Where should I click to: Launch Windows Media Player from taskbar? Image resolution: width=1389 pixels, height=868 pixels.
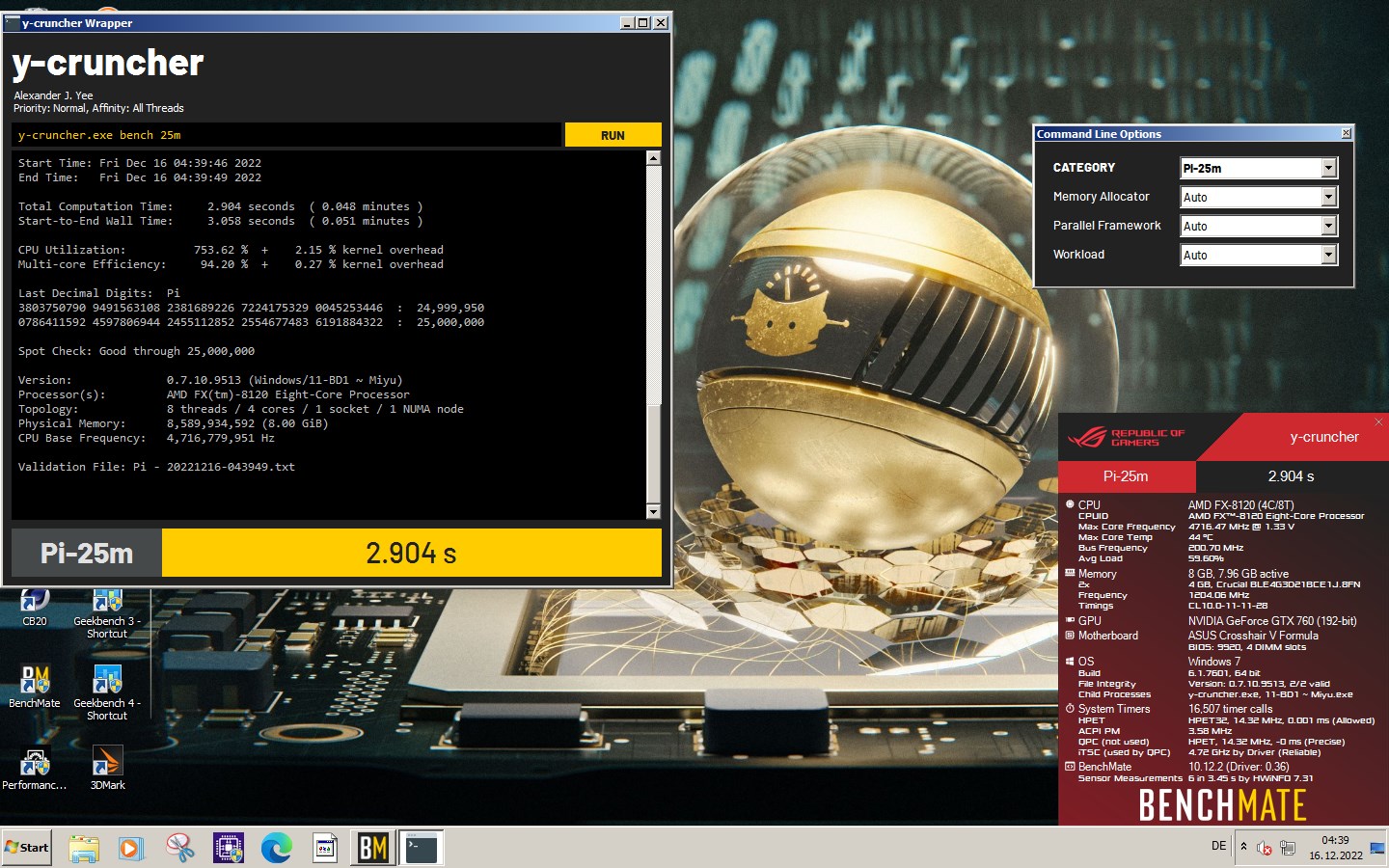[131, 848]
